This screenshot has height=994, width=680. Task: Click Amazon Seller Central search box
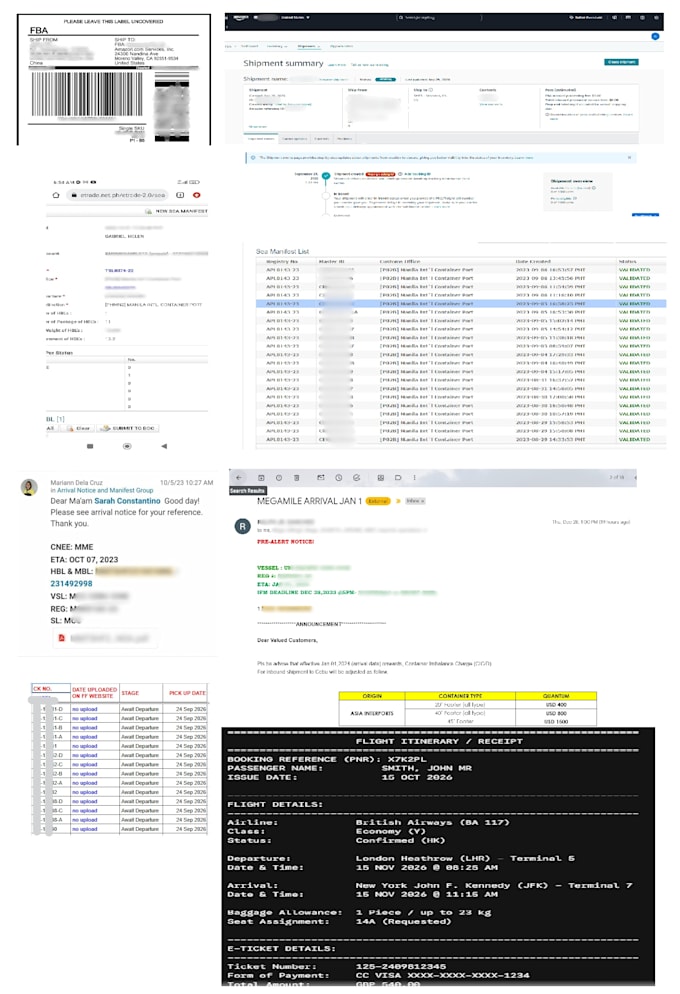tap(439, 18)
